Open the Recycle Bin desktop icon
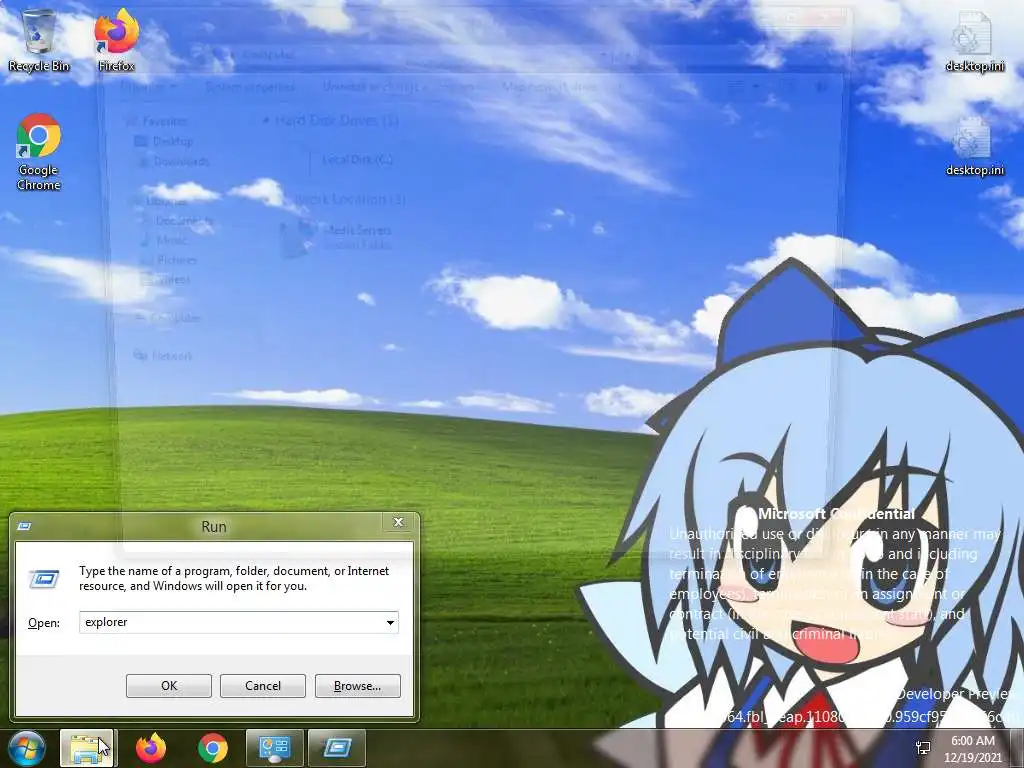The width and height of the screenshot is (1024, 768). pos(39,39)
